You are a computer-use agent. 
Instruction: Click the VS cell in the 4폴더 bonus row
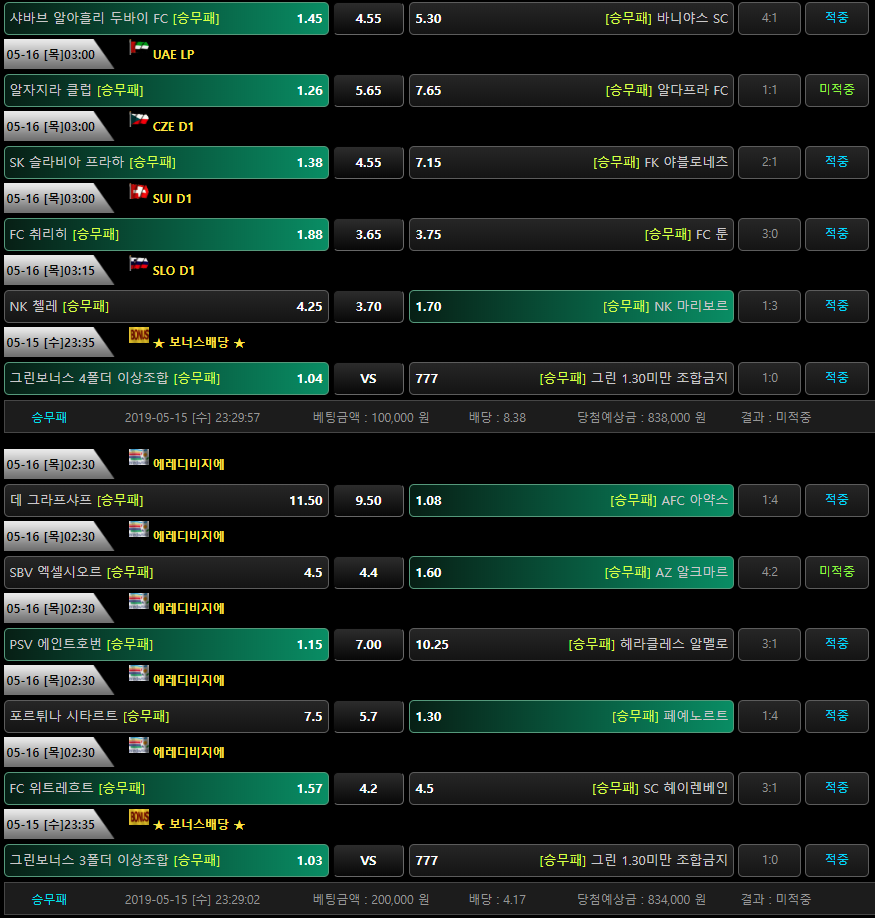368,379
